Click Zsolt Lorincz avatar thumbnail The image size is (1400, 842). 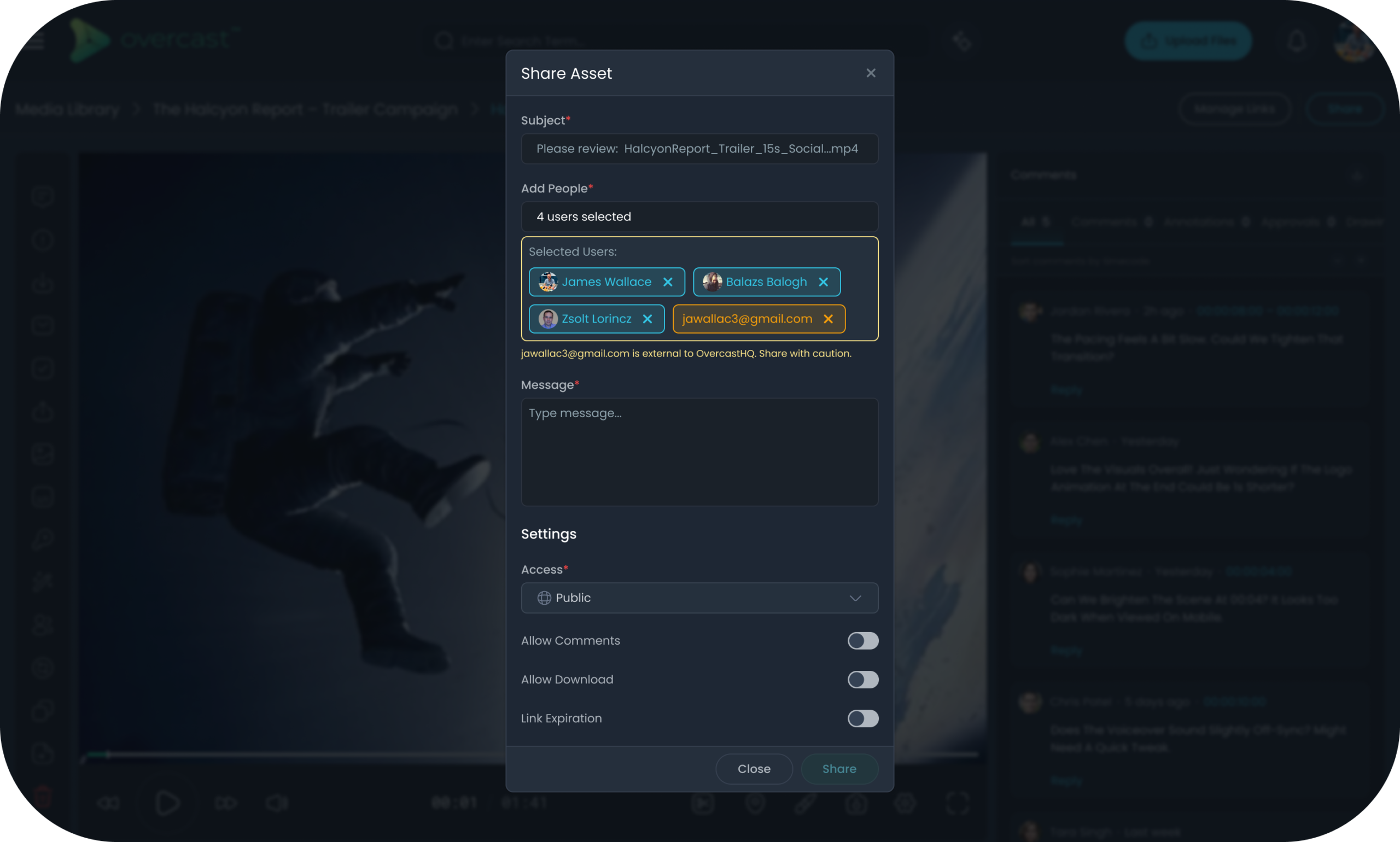tap(547, 319)
